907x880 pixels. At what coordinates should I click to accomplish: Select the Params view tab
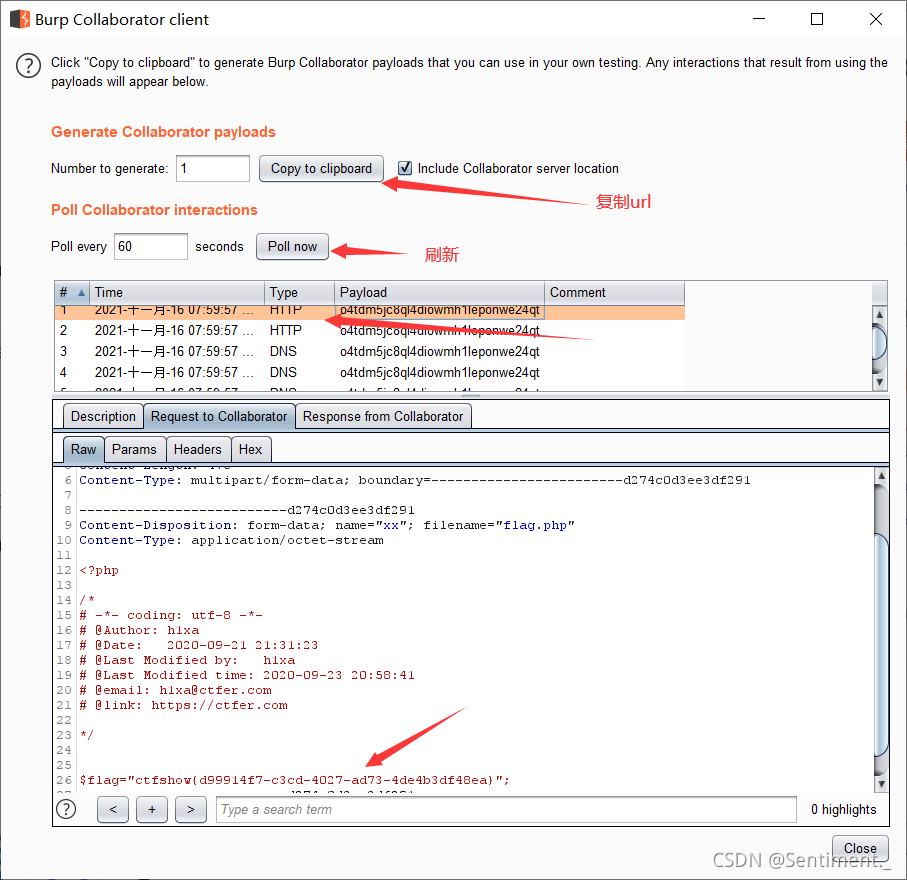pos(134,450)
